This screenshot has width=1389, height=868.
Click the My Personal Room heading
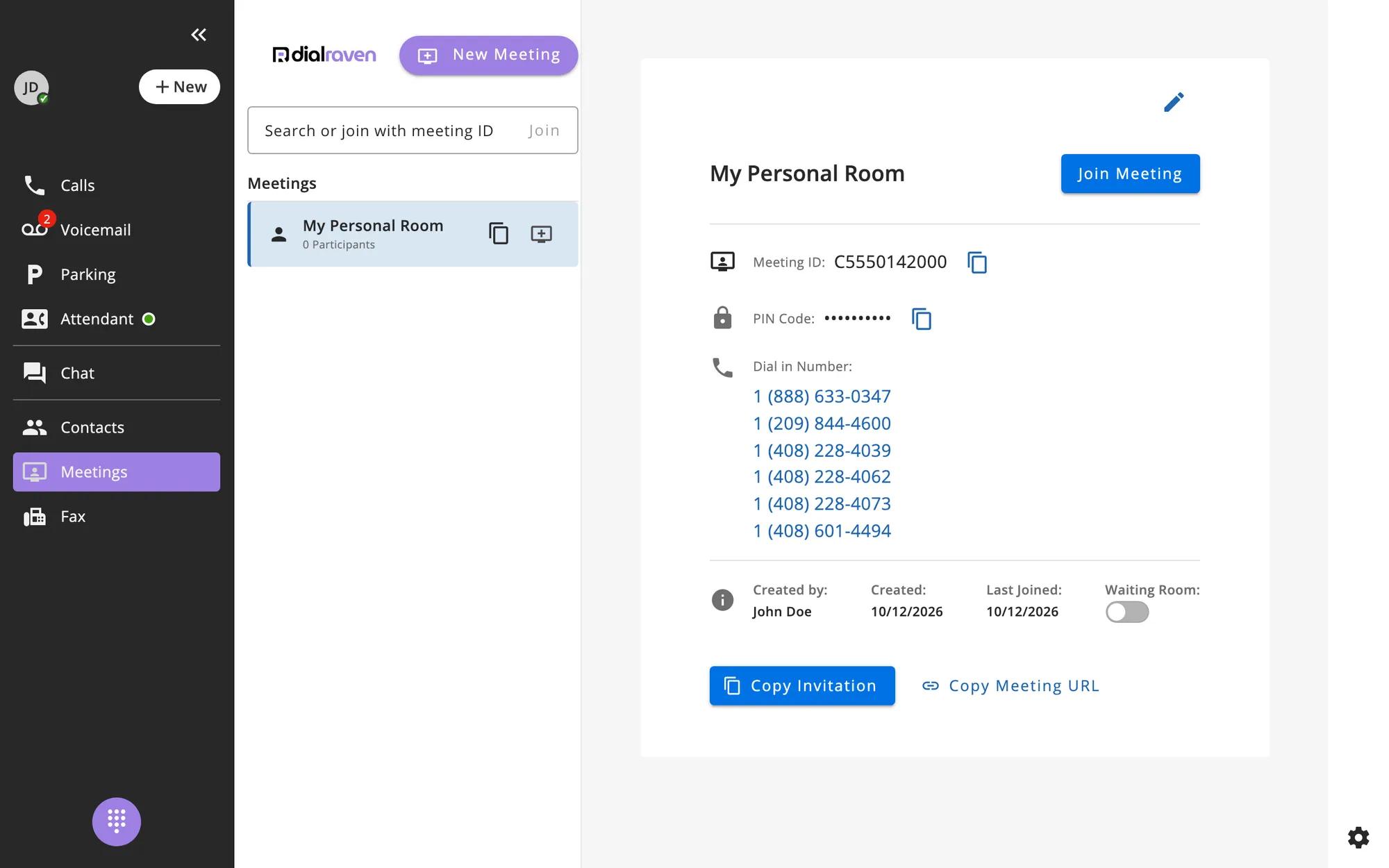pos(807,174)
